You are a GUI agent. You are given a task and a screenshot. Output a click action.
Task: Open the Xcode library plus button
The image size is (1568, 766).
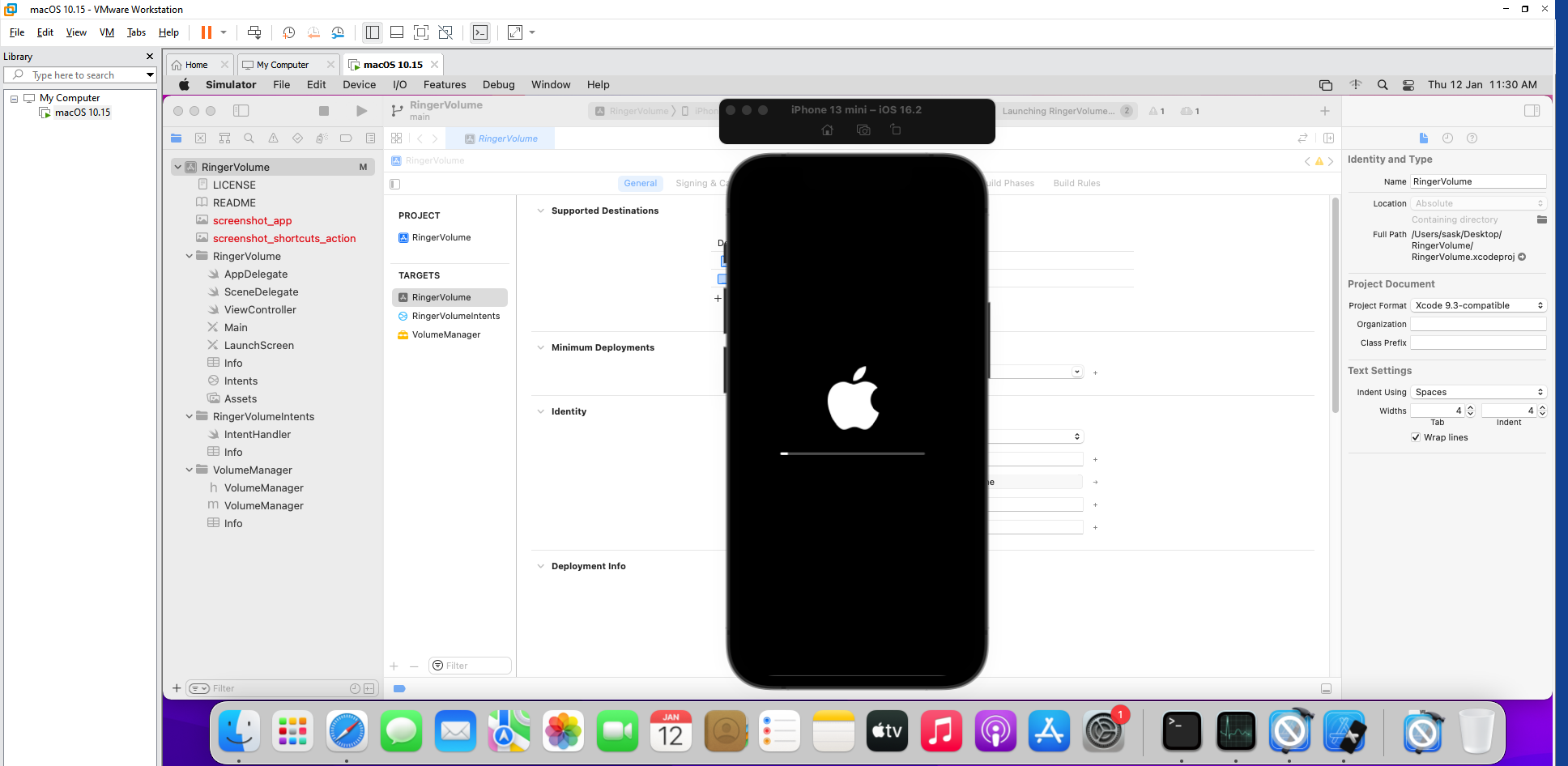pyautogui.click(x=1325, y=111)
